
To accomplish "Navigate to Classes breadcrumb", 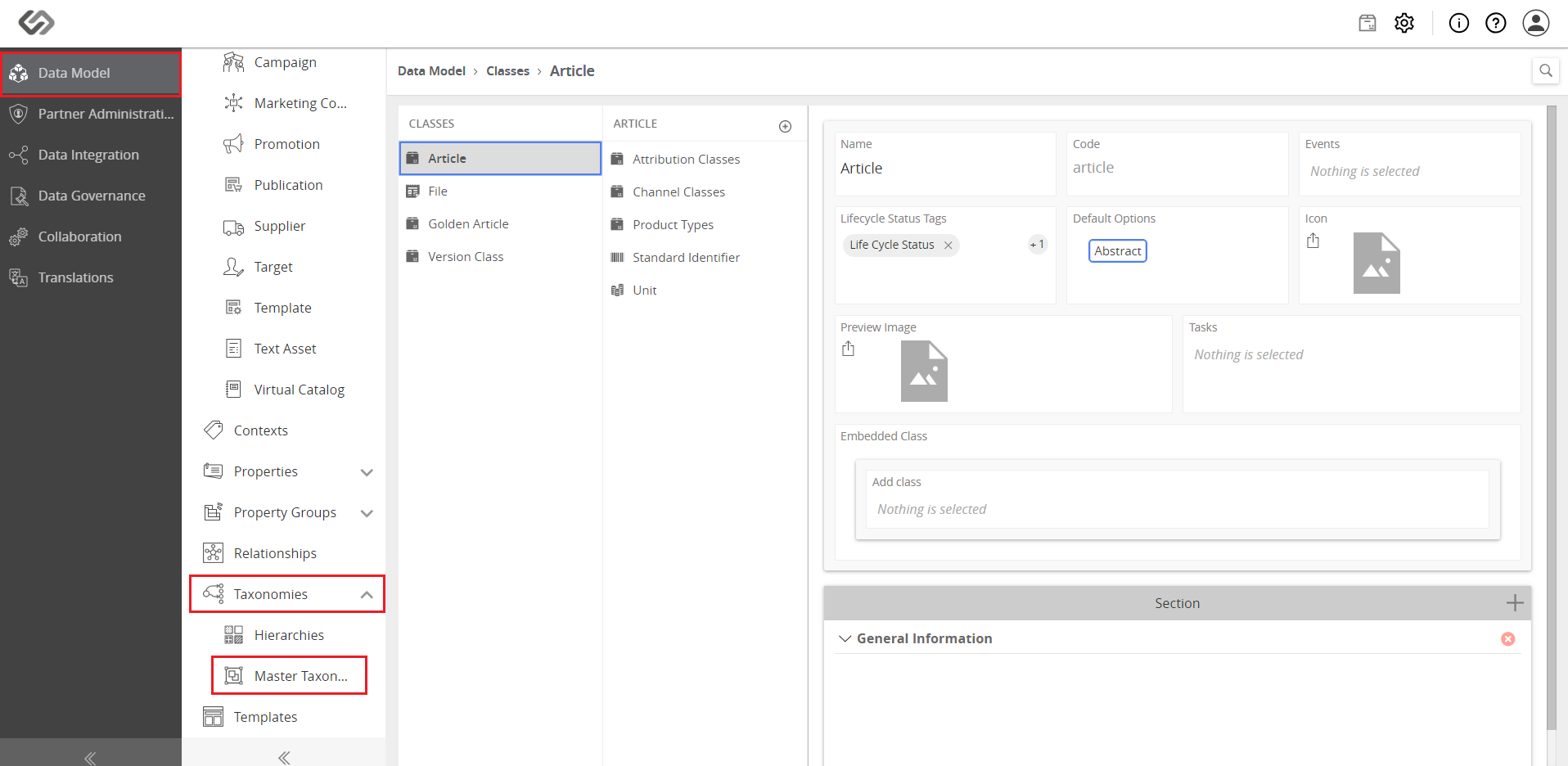I will [x=507, y=71].
